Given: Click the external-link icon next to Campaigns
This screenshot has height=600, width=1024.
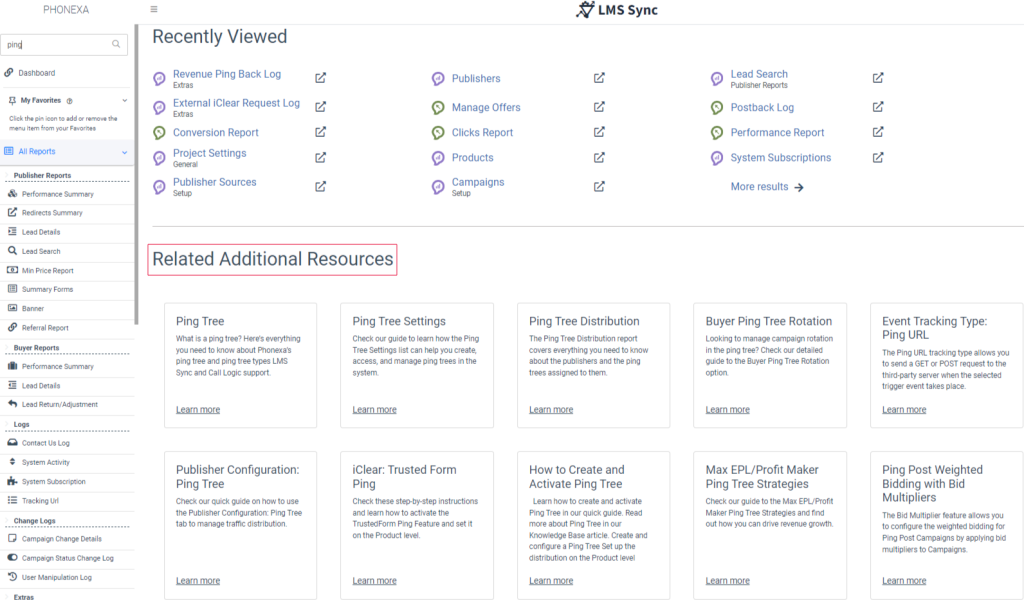Looking at the screenshot, I should [x=600, y=187].
